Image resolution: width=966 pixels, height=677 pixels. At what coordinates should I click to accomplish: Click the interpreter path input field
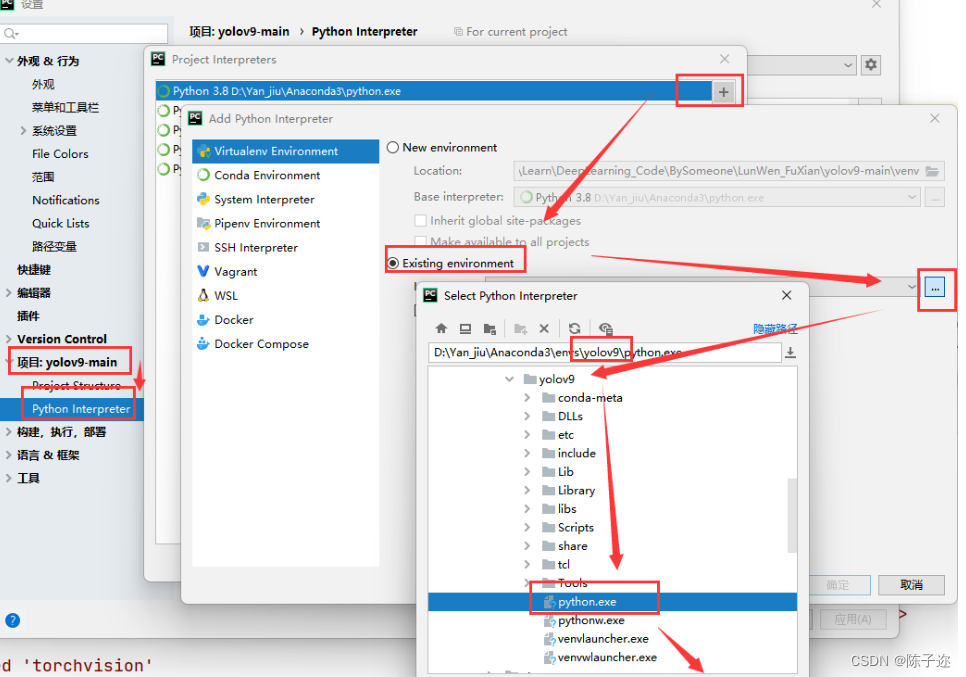(x=604, y=352)
